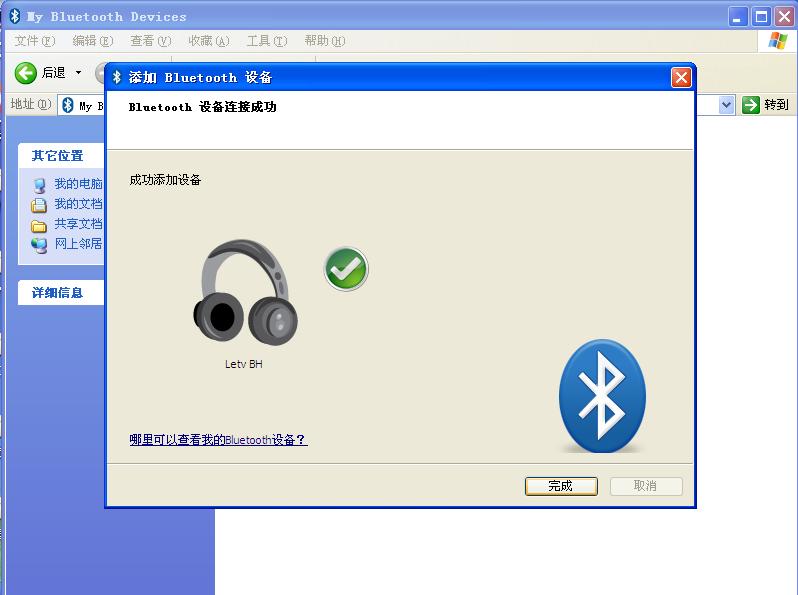Click the Bluetooth icon in dialog title bar
The image size is (798, 595).
tap(117, 77)
